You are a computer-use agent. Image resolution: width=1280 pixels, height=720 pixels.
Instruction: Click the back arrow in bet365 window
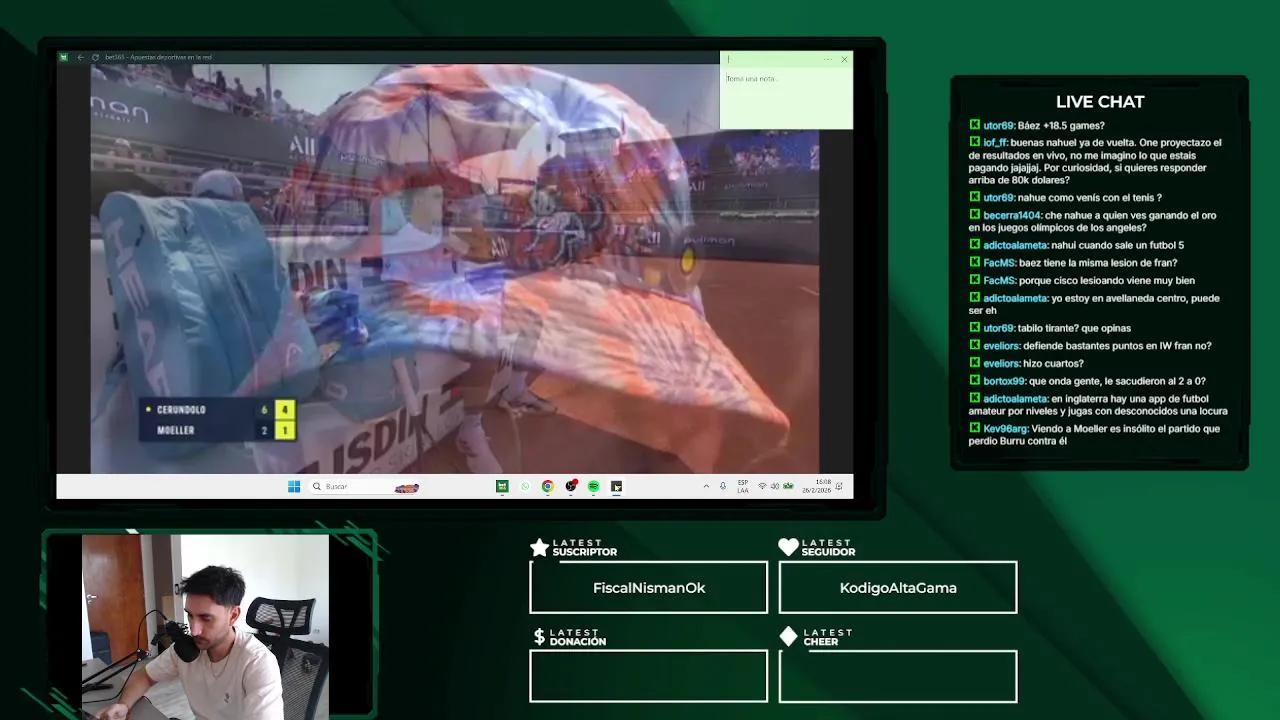pyautogui.click(x=80, y=57)
